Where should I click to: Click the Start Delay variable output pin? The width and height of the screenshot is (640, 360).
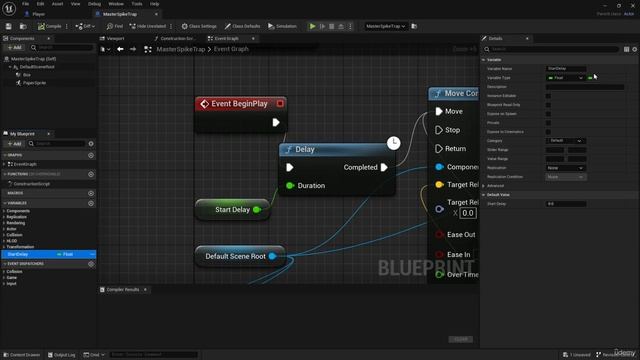(257, 210)
